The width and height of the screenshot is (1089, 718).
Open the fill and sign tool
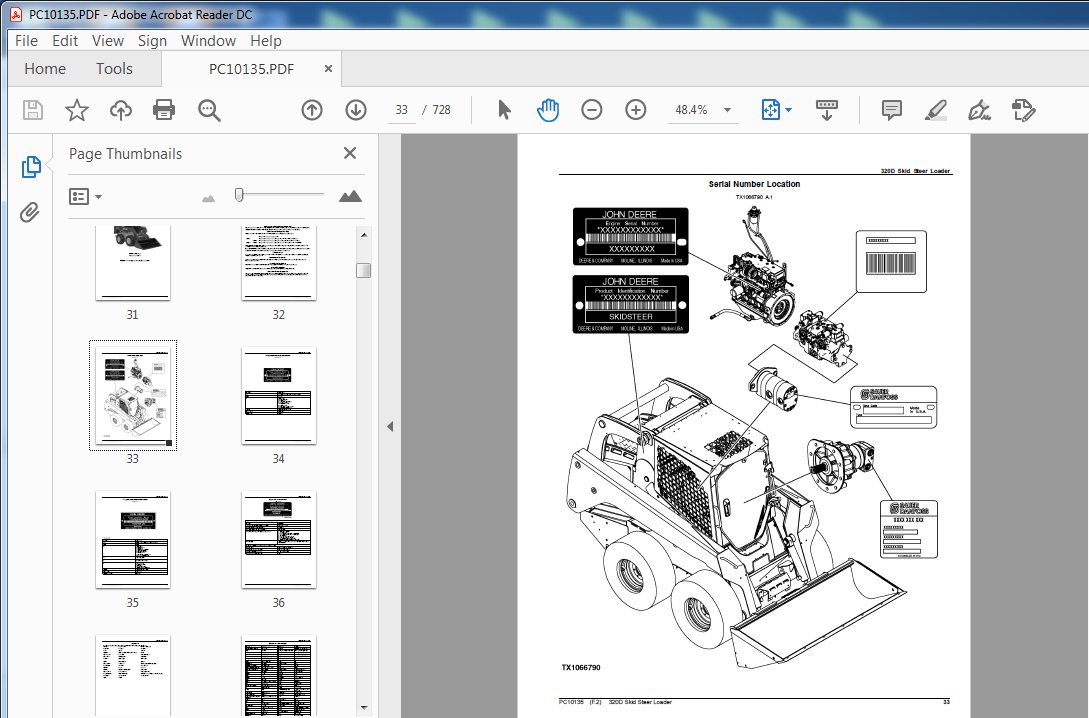click(979, 110)
